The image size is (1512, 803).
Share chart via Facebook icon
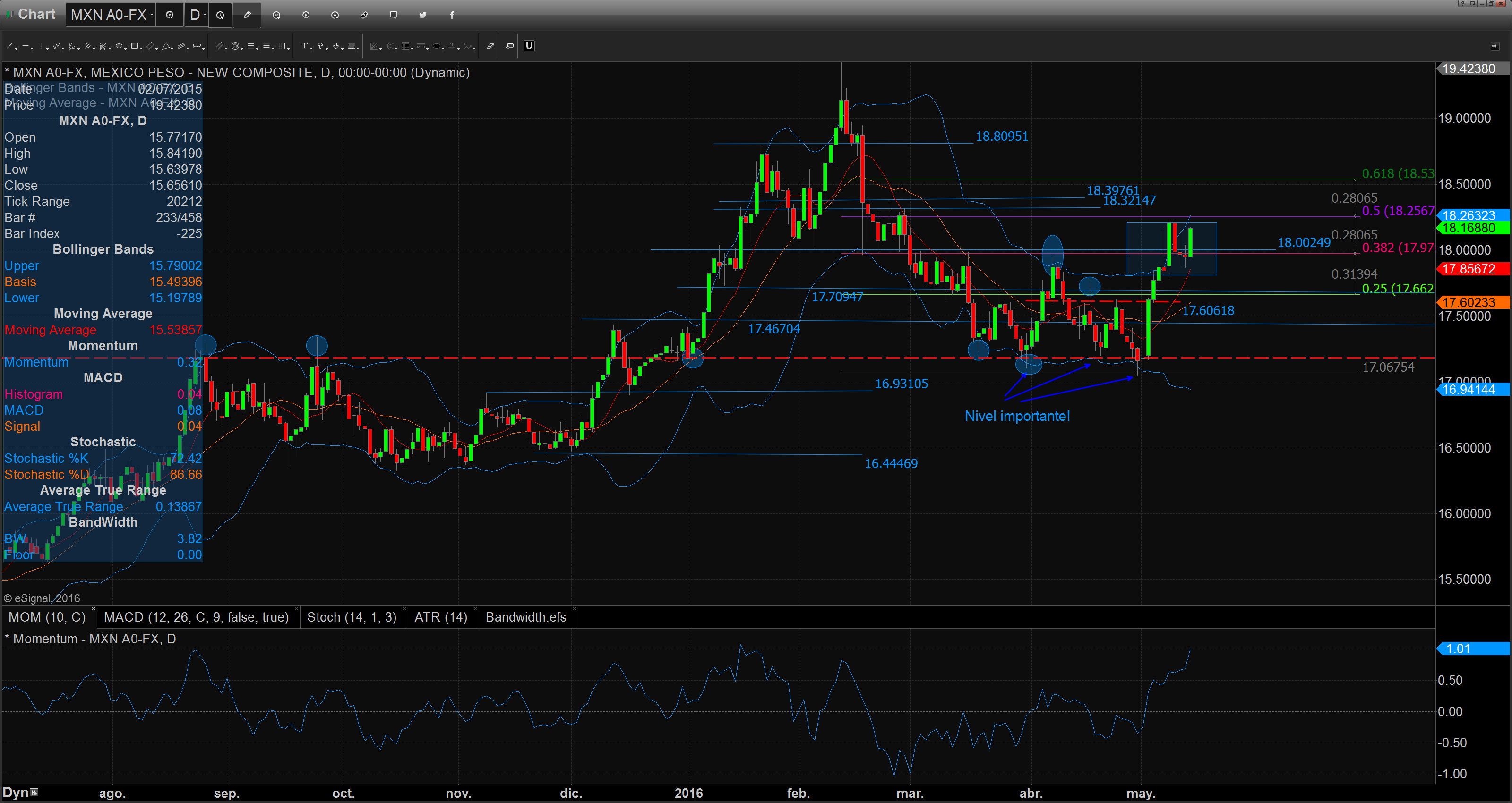point(452,15)
